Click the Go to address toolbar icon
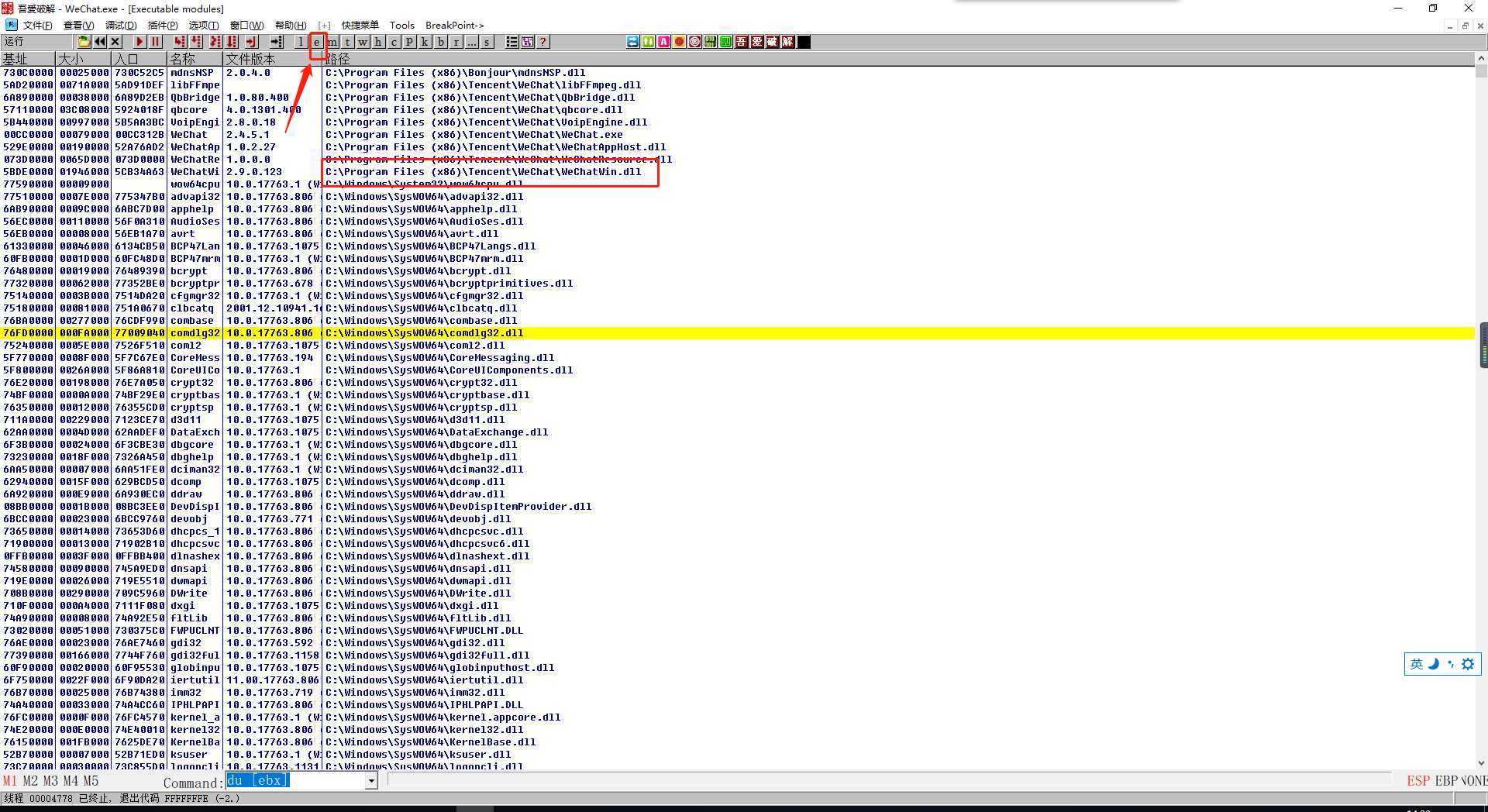The width and height of the screenshot is (1488, 812). pyautogui.click(x=276, y=42)
